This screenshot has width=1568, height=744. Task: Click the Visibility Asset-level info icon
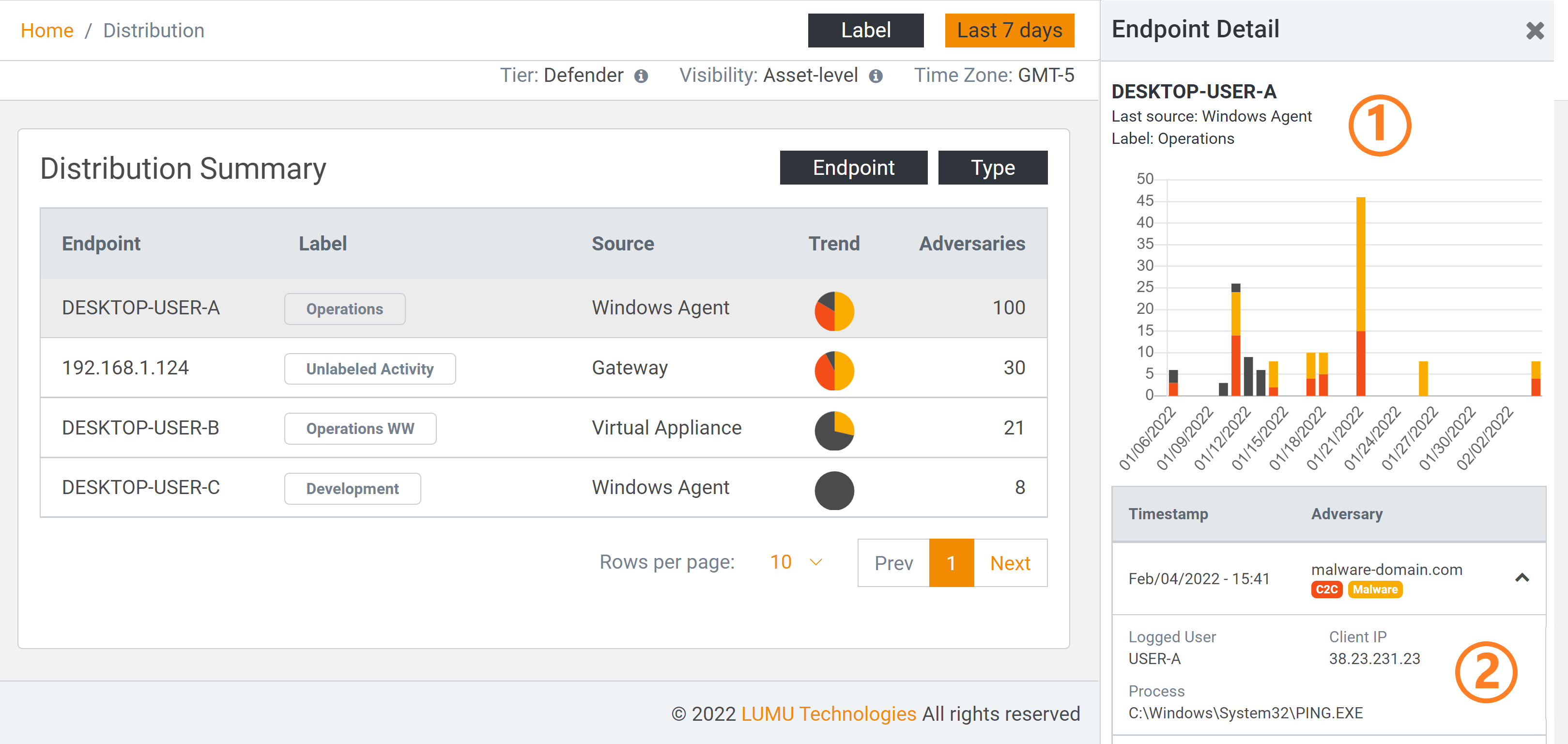(876, 76)
